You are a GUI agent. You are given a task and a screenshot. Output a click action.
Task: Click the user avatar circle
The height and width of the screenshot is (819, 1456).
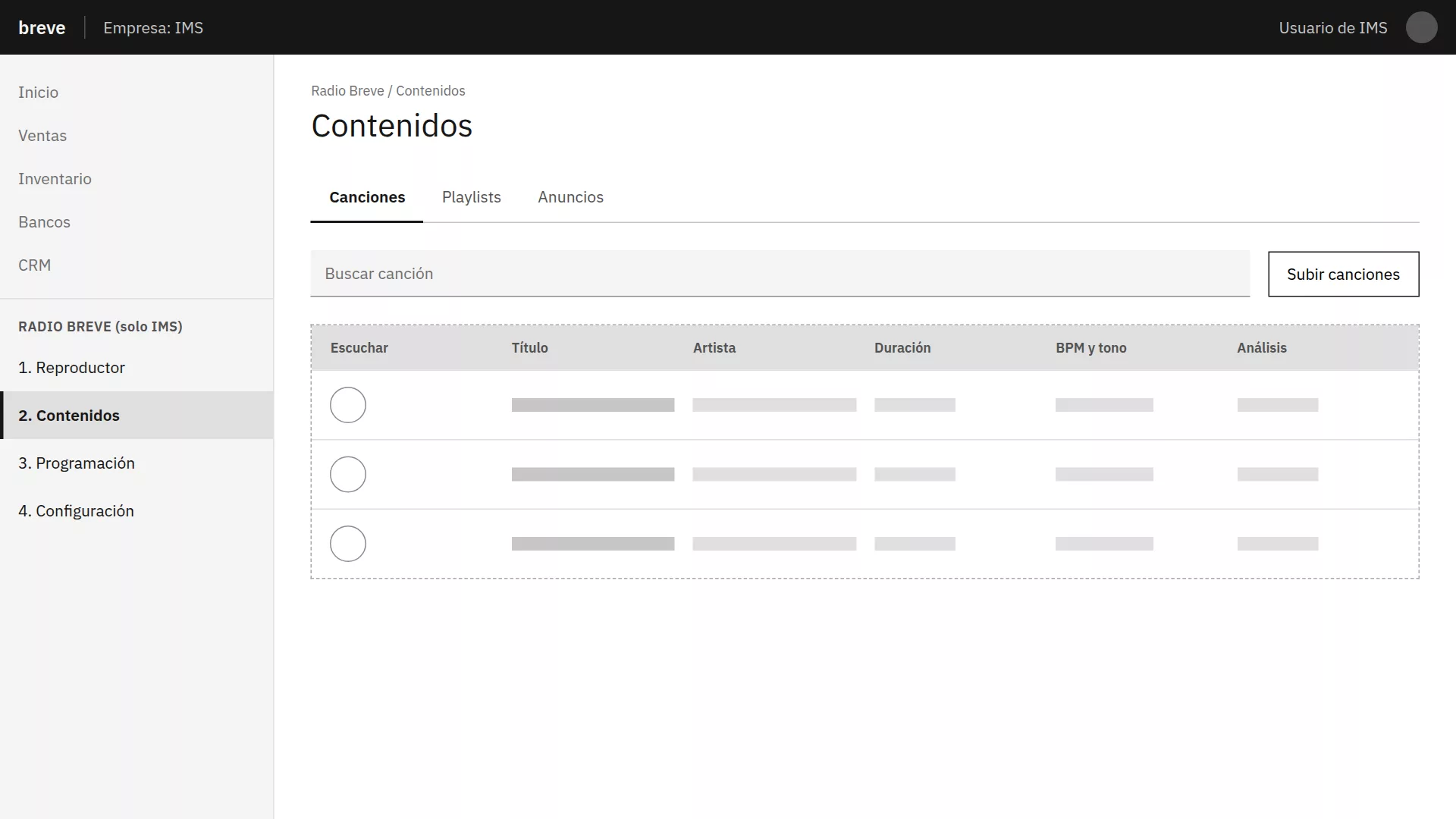[1421, 27]
